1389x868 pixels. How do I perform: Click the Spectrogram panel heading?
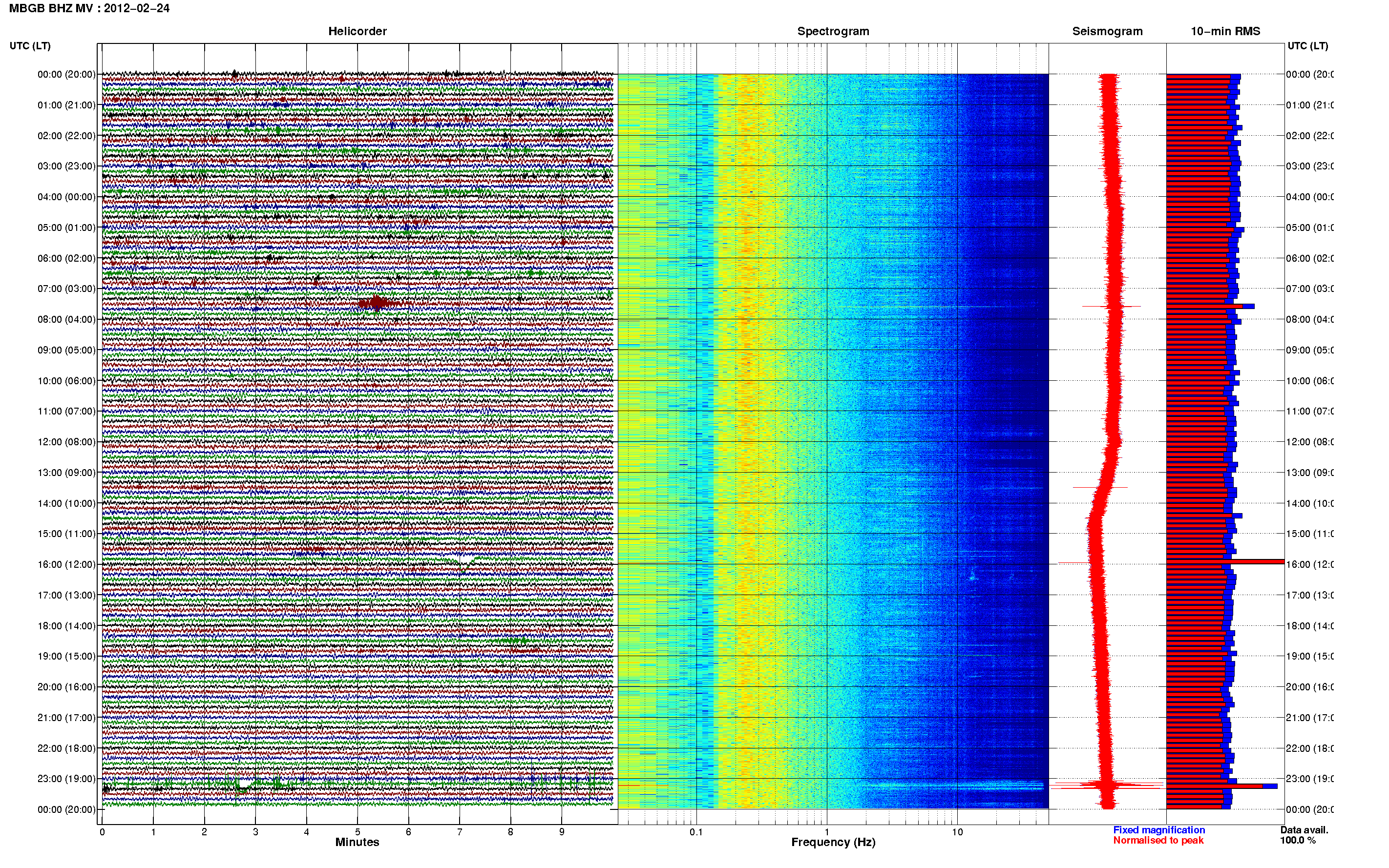point(833,31)
